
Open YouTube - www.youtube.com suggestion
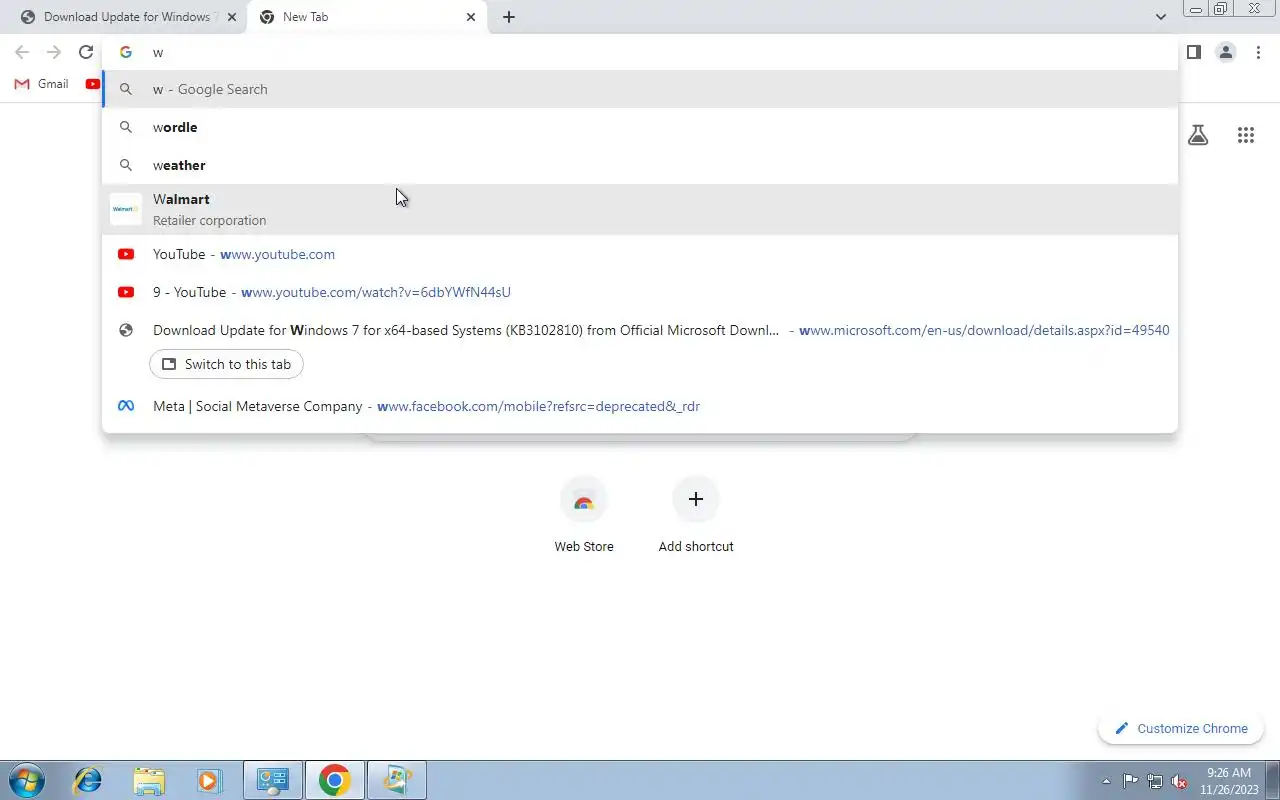pyautogui.click(x=640, y=254)
